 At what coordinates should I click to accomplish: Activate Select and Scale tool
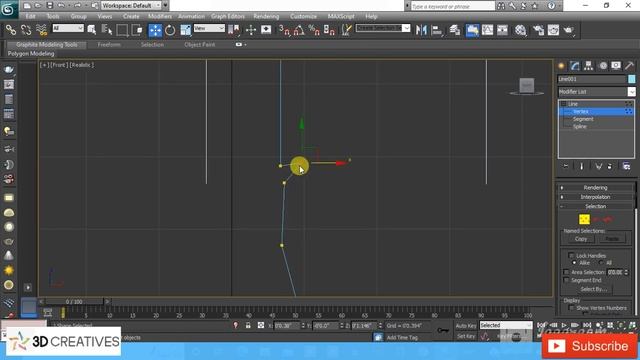pos(185,30)
